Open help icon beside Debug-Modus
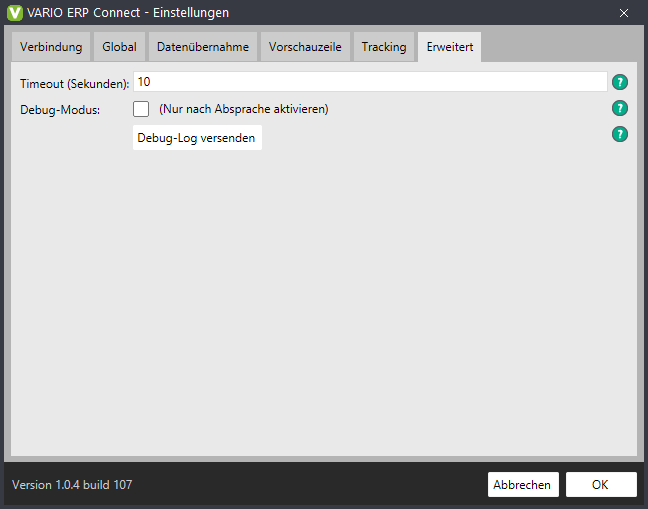This screenshot has width=648, height=509. click(619, 108)
